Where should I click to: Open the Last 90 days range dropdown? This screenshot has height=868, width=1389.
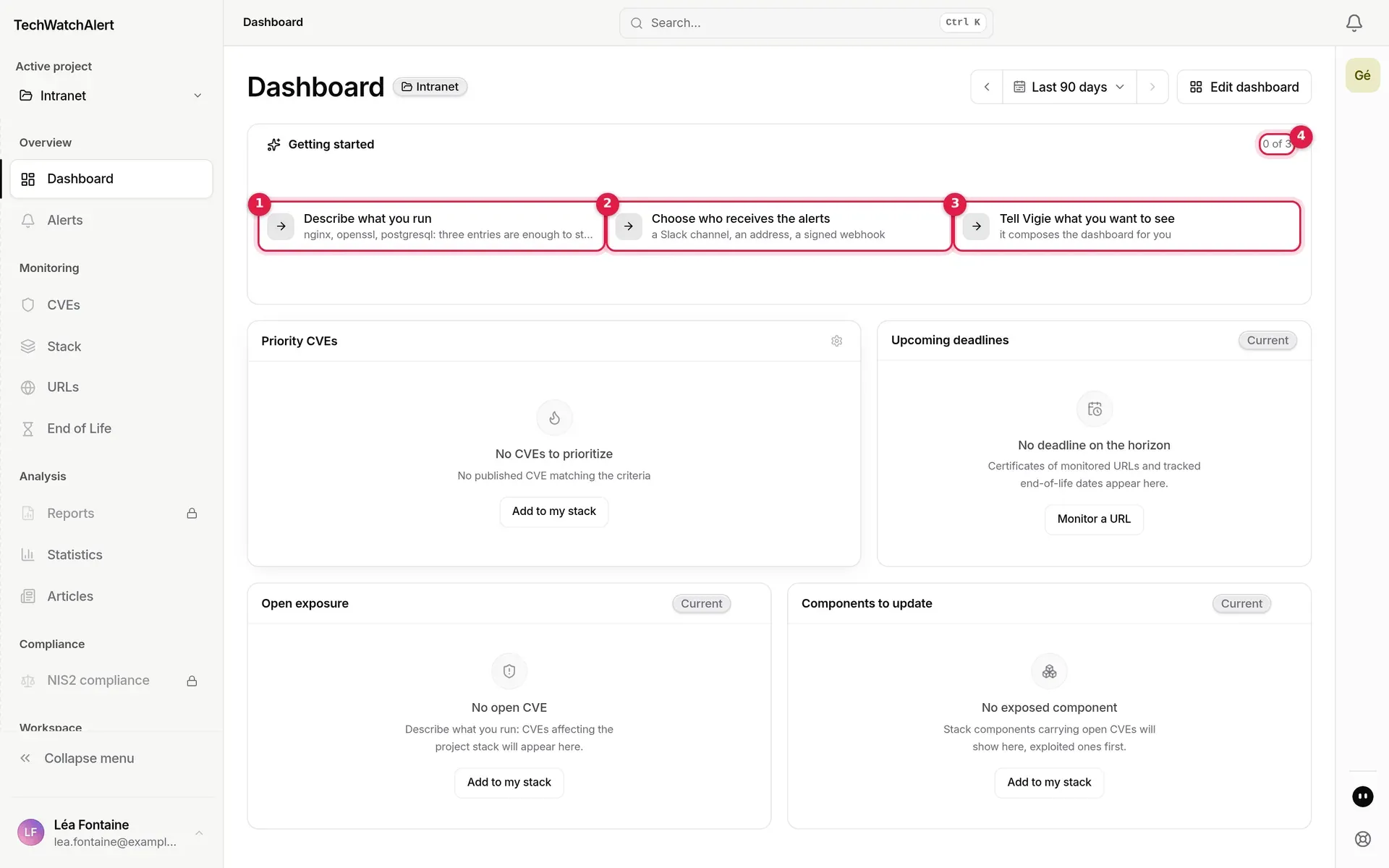(1069, 87)
